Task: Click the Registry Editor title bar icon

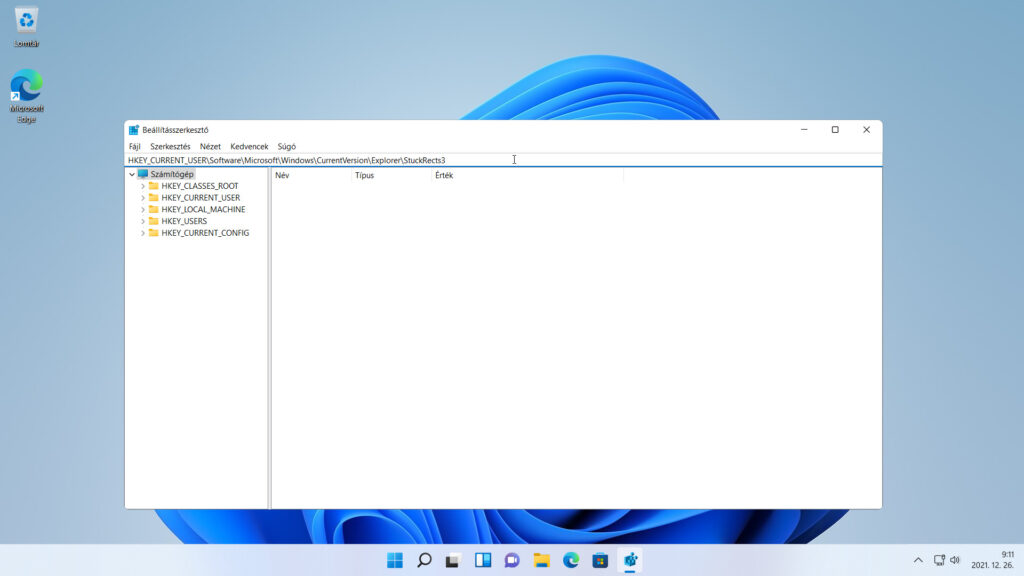Action: click(134, 130)
